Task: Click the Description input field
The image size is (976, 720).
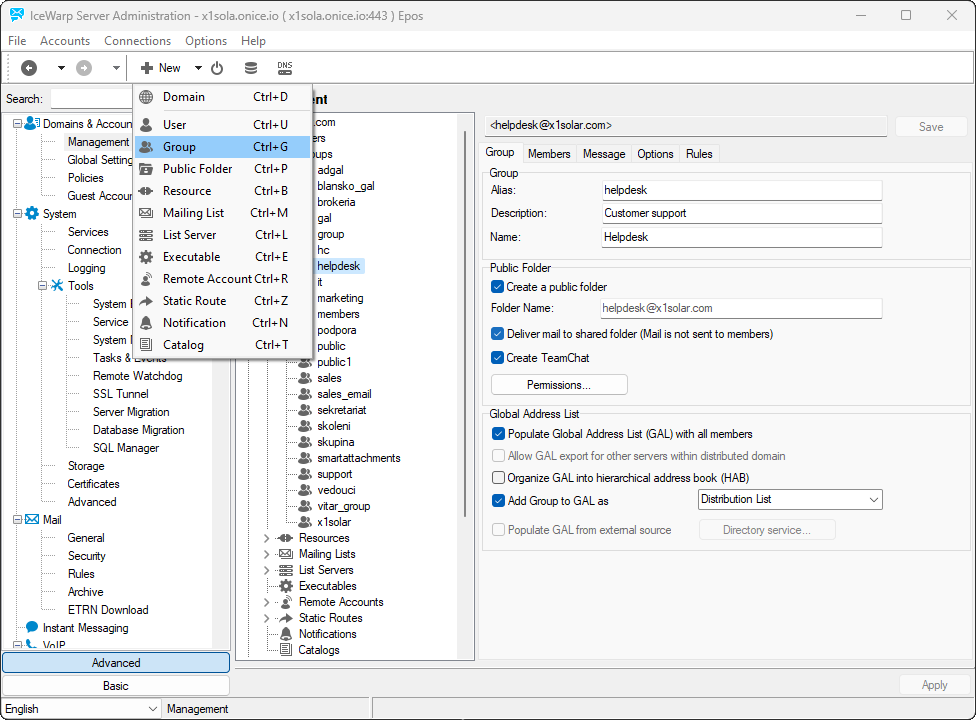Action: click(741, 213)
